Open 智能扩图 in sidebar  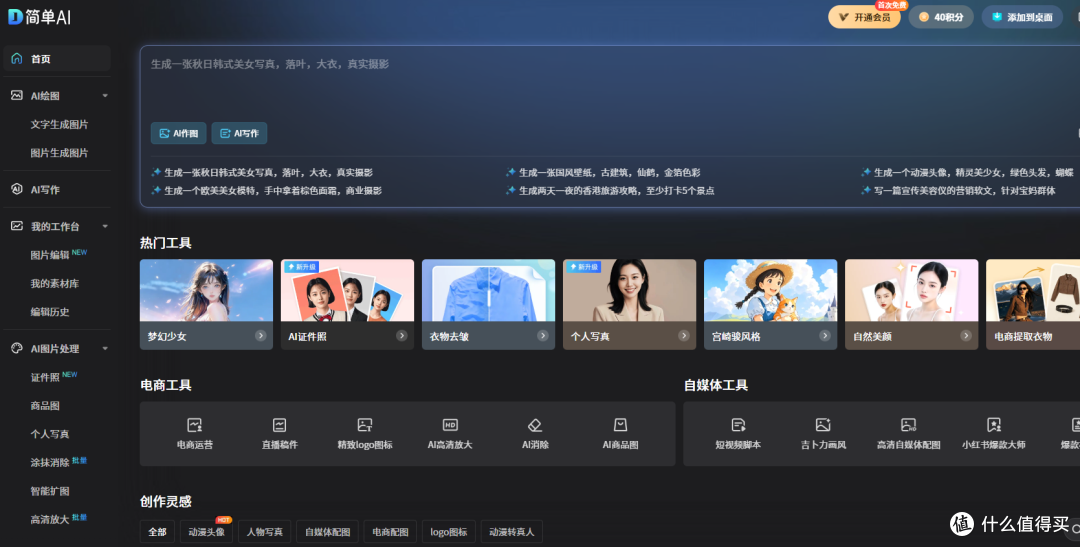tap(50, 491)
